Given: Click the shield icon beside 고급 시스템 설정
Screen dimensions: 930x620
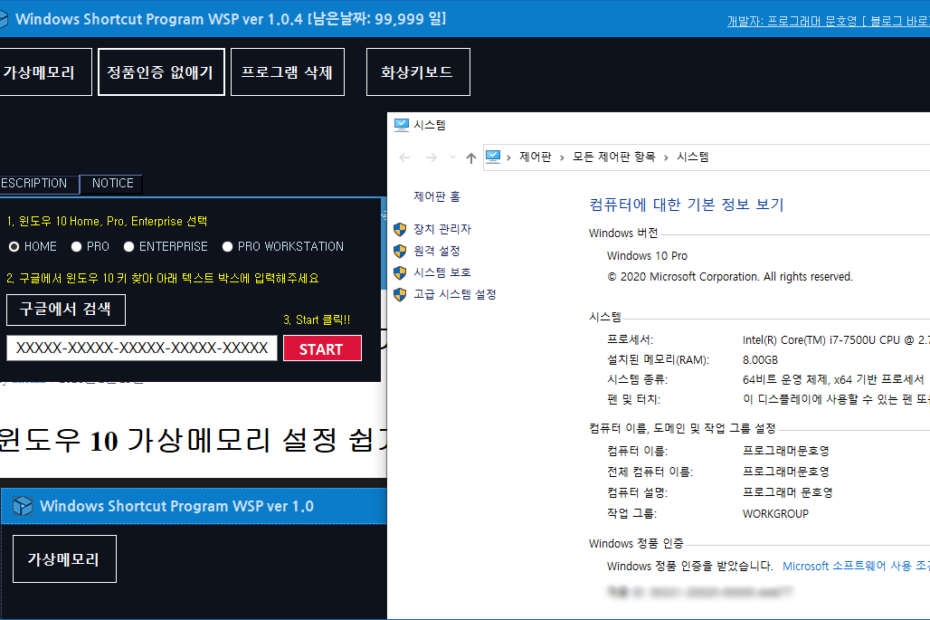Looking at the screenshot, I should point(400,295).
